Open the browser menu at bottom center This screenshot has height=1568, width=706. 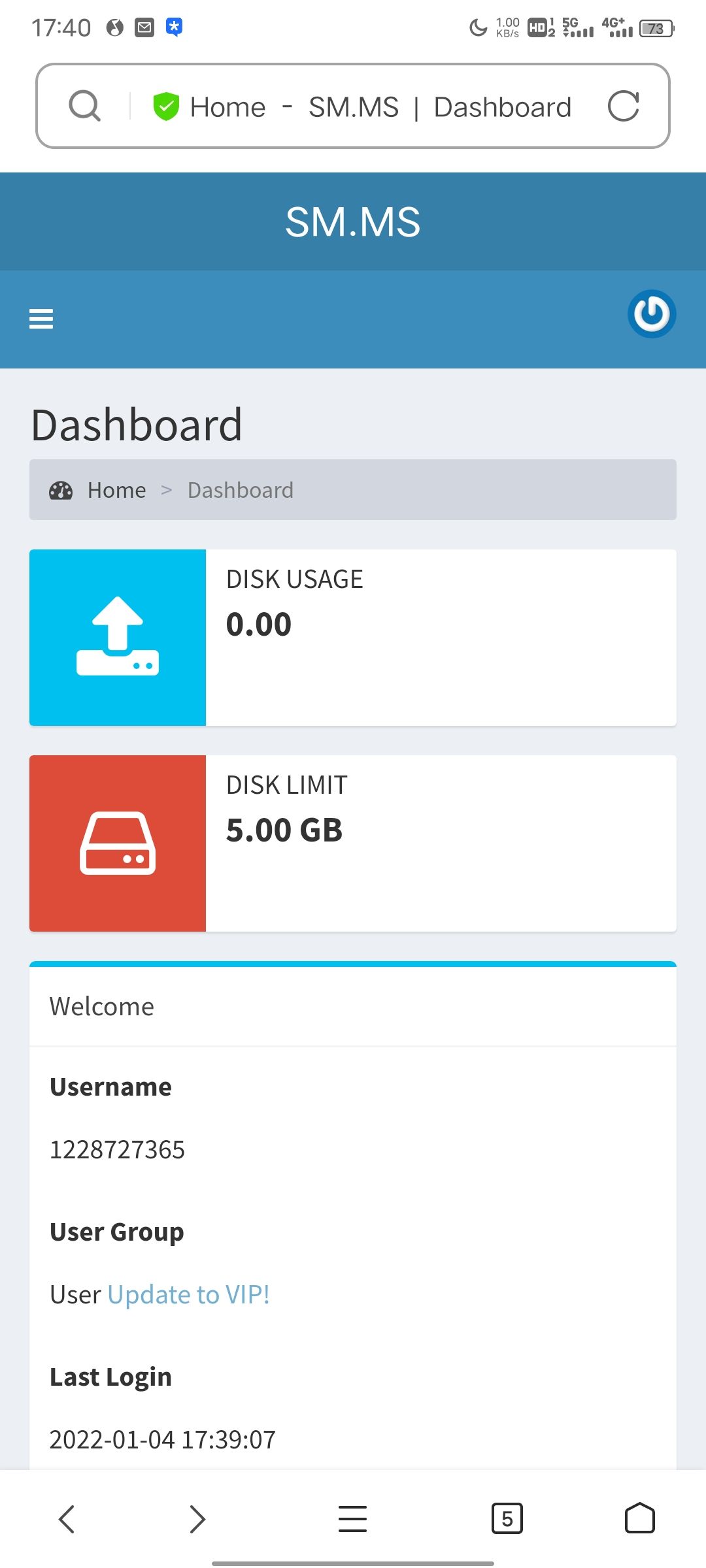tap(352, 1518)
